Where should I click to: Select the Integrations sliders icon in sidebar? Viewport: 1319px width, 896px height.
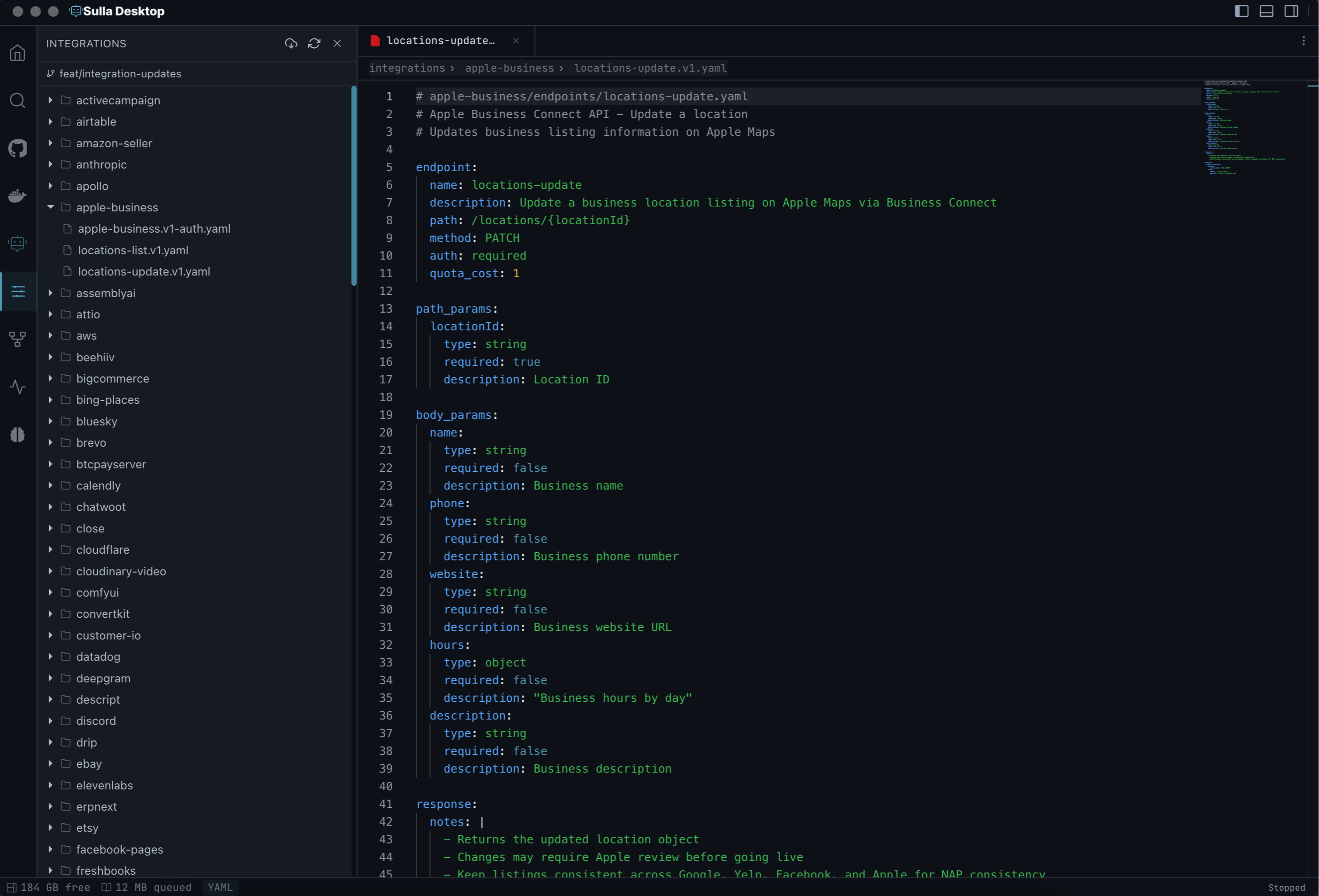click(18, 291)
